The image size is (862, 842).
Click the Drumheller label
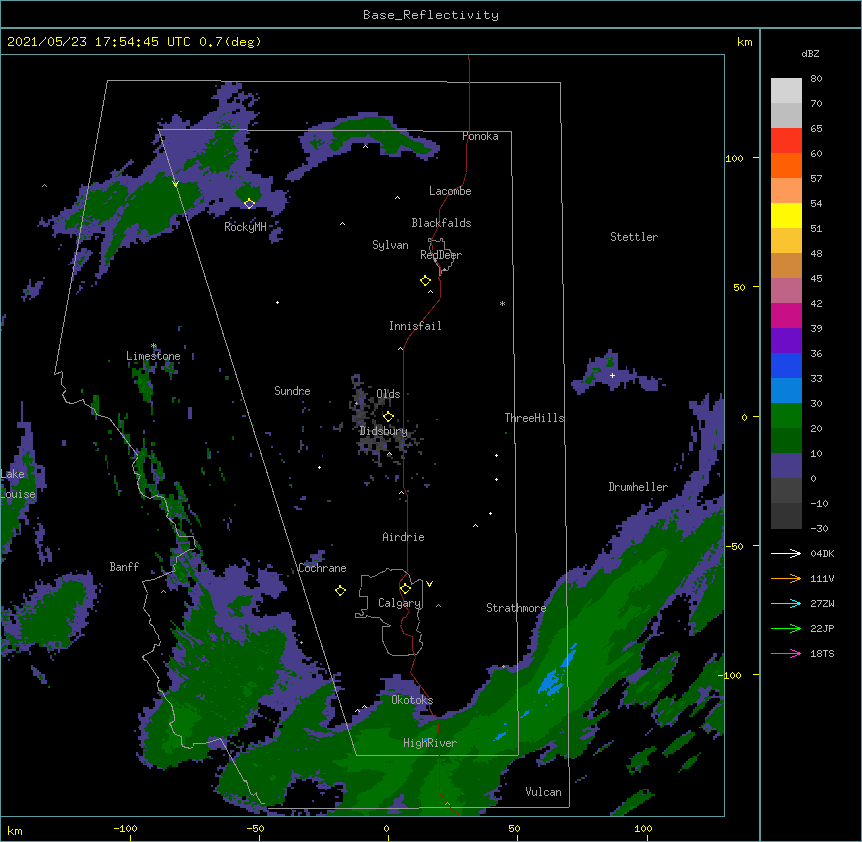[x=638, y=487]
